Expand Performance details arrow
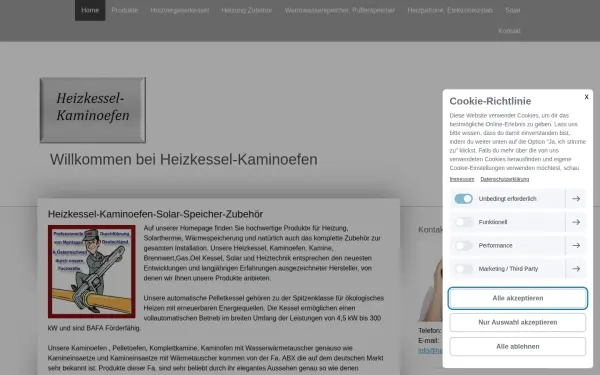600x375 pixels. [x=576, y=245]
